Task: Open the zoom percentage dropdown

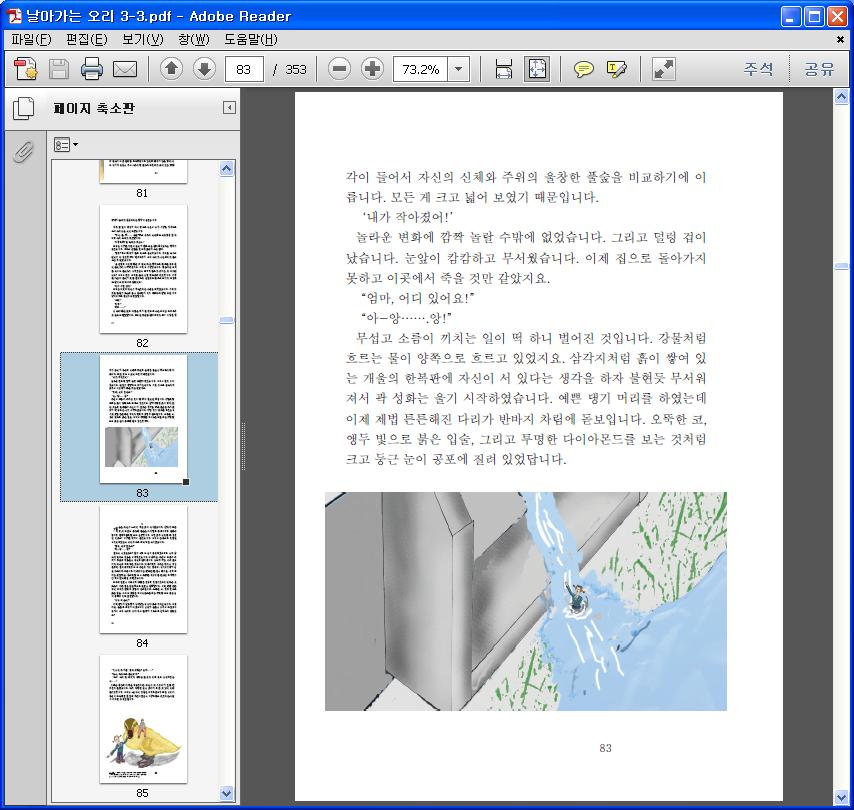Action: [459, 69]
